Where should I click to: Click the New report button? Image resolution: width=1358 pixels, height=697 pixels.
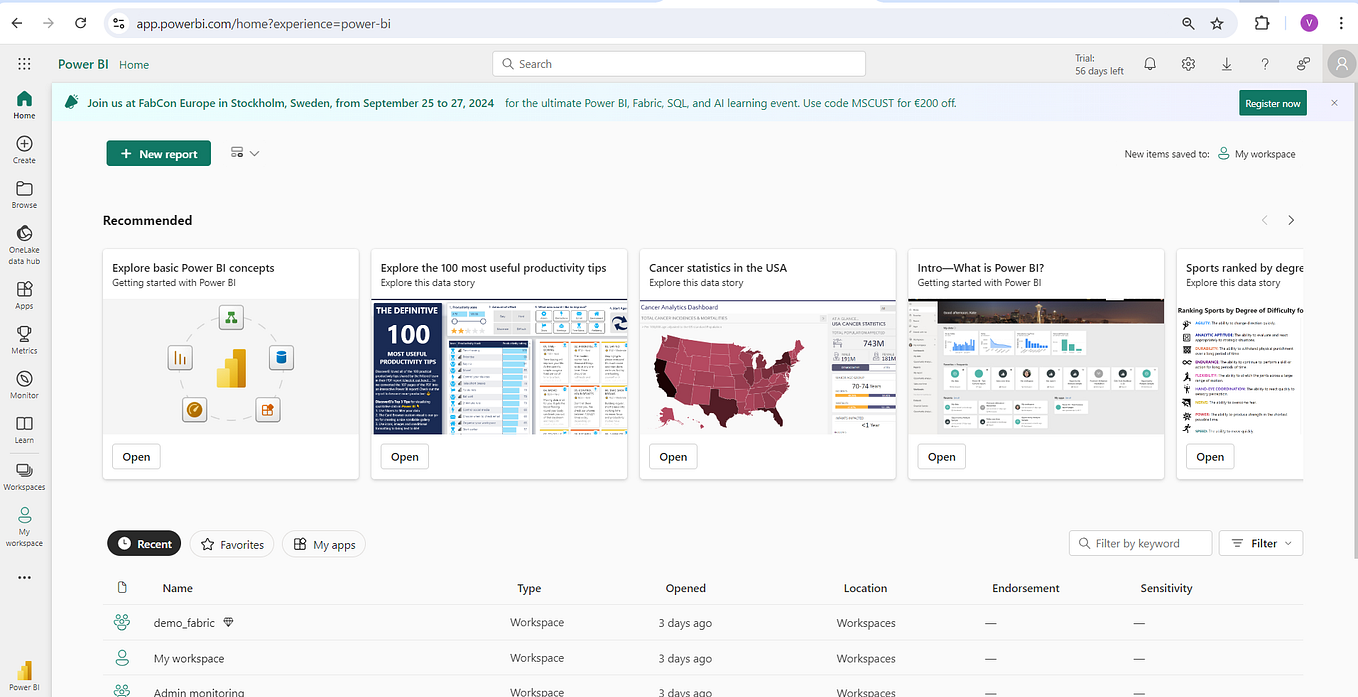158,153
